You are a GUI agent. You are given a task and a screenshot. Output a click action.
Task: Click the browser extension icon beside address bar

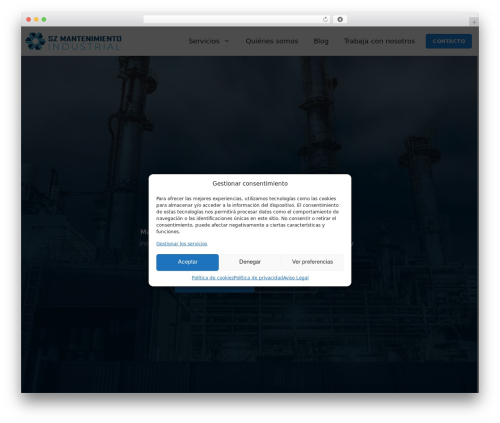pos(340,19)
